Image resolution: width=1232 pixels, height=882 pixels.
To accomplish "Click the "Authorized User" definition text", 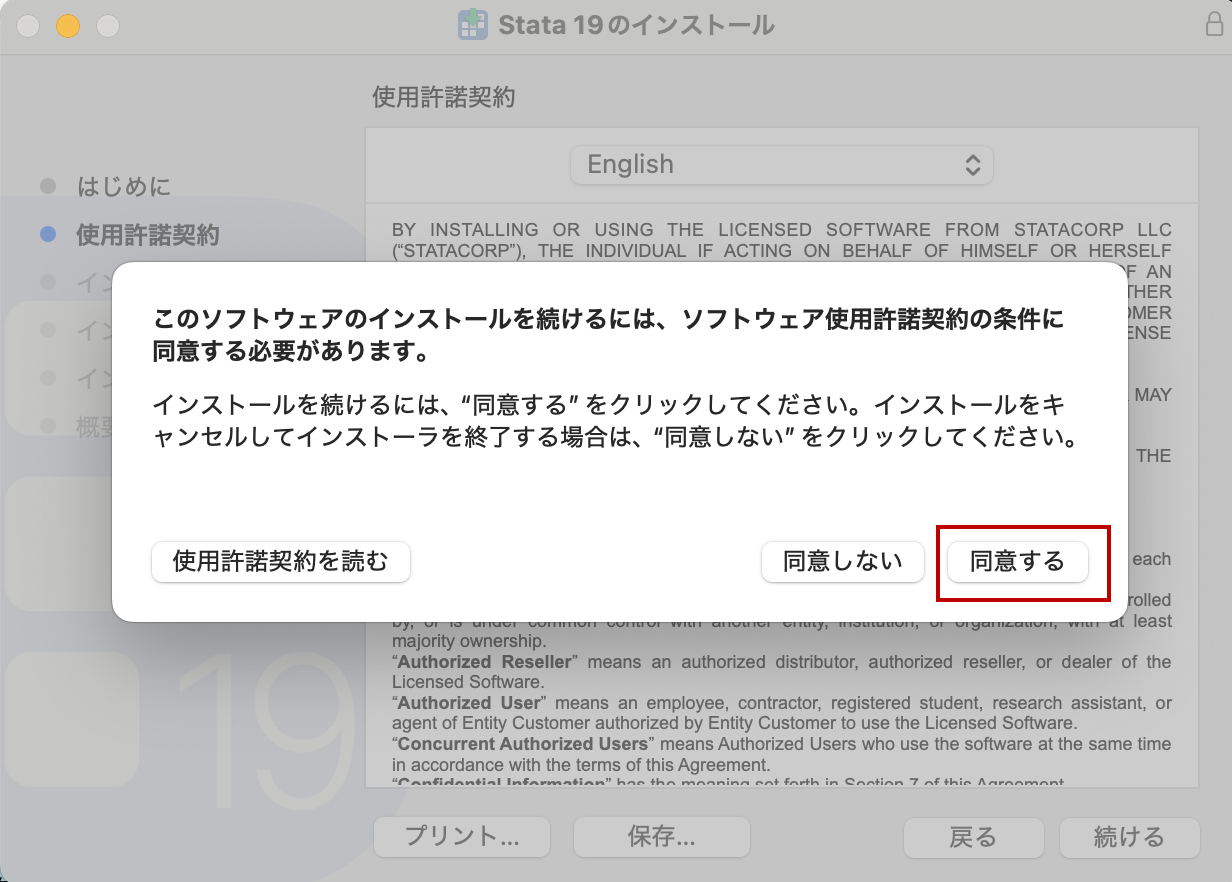I will [784, 713].
